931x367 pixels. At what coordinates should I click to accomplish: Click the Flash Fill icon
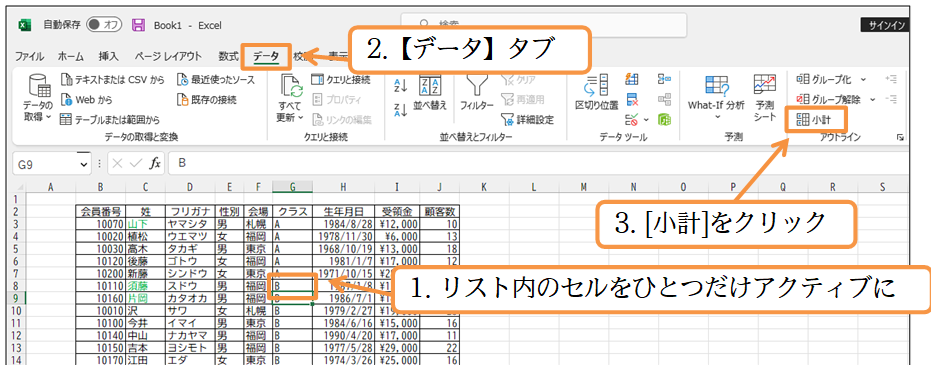click(x=632, y=80)
